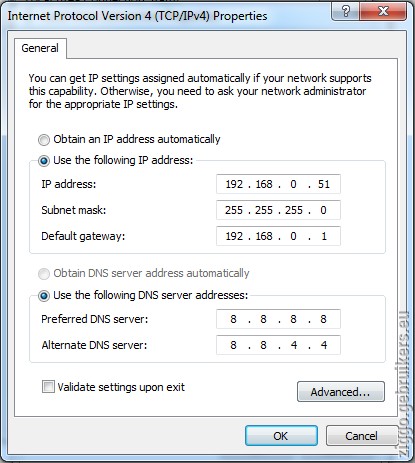Viewport: 415px width, 463px height.
Task: Click the help question mark icon
Action: click(346, 12)
